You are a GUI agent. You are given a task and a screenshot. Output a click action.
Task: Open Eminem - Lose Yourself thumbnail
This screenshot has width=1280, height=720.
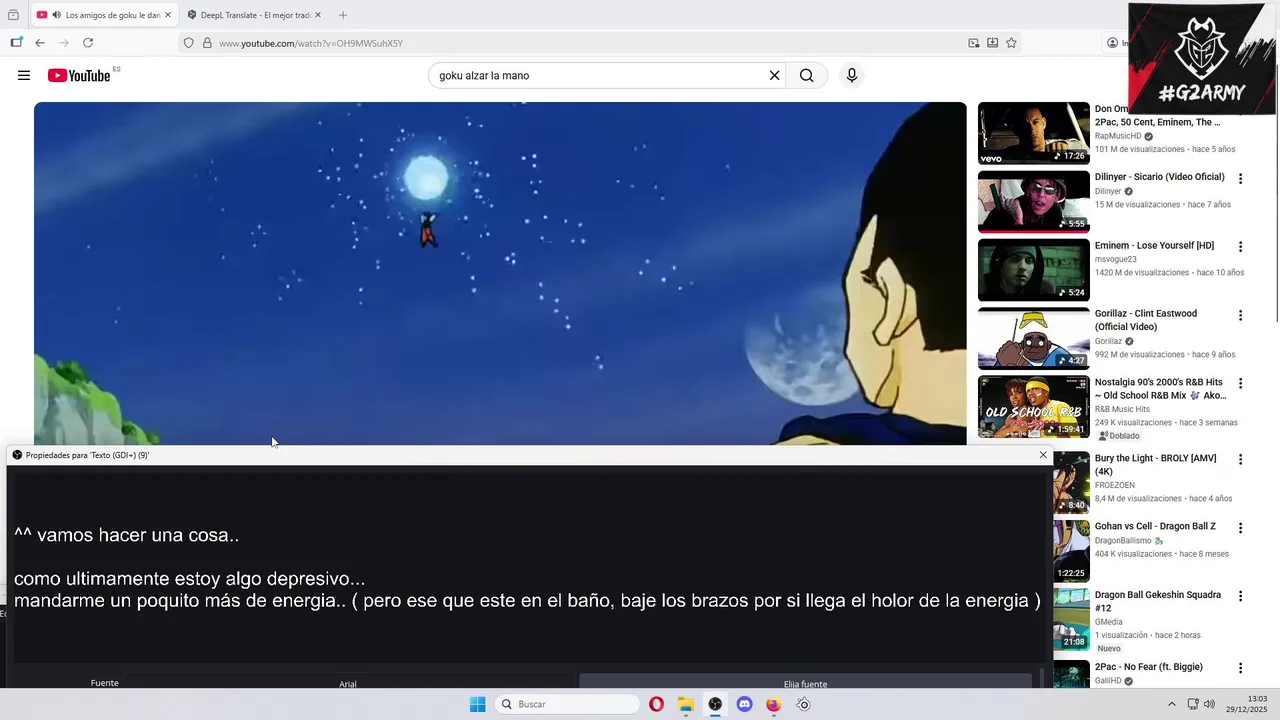(x=1033, y=270)
